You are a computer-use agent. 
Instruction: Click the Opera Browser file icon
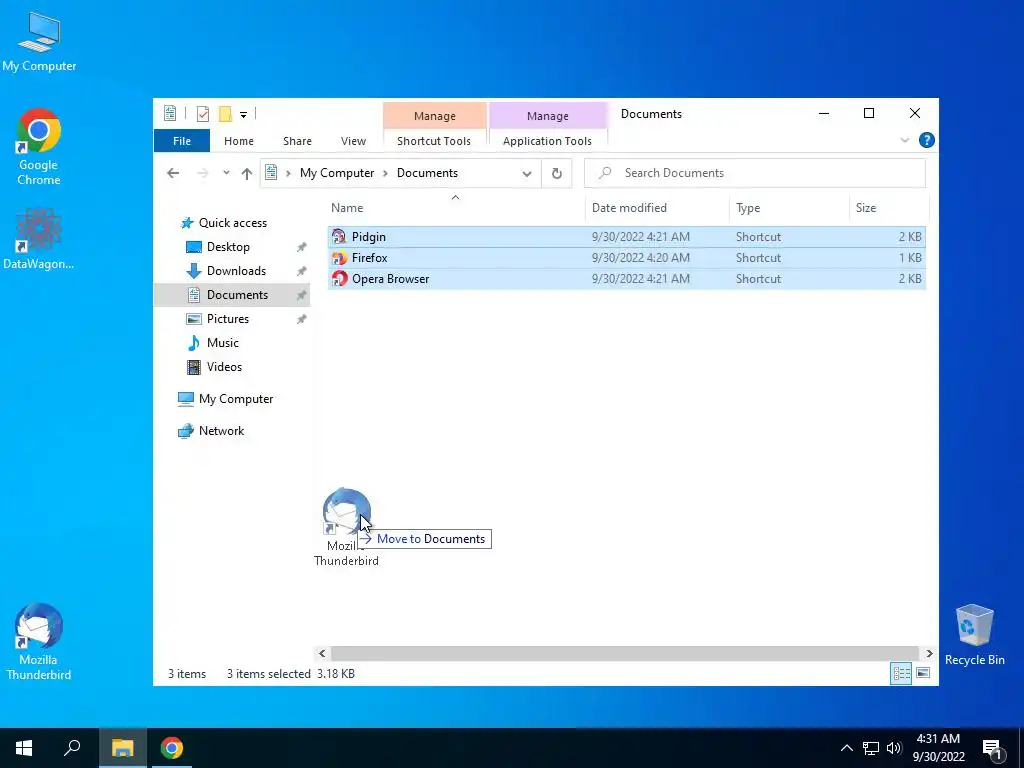pyautogui.click(x=339, y=279)
